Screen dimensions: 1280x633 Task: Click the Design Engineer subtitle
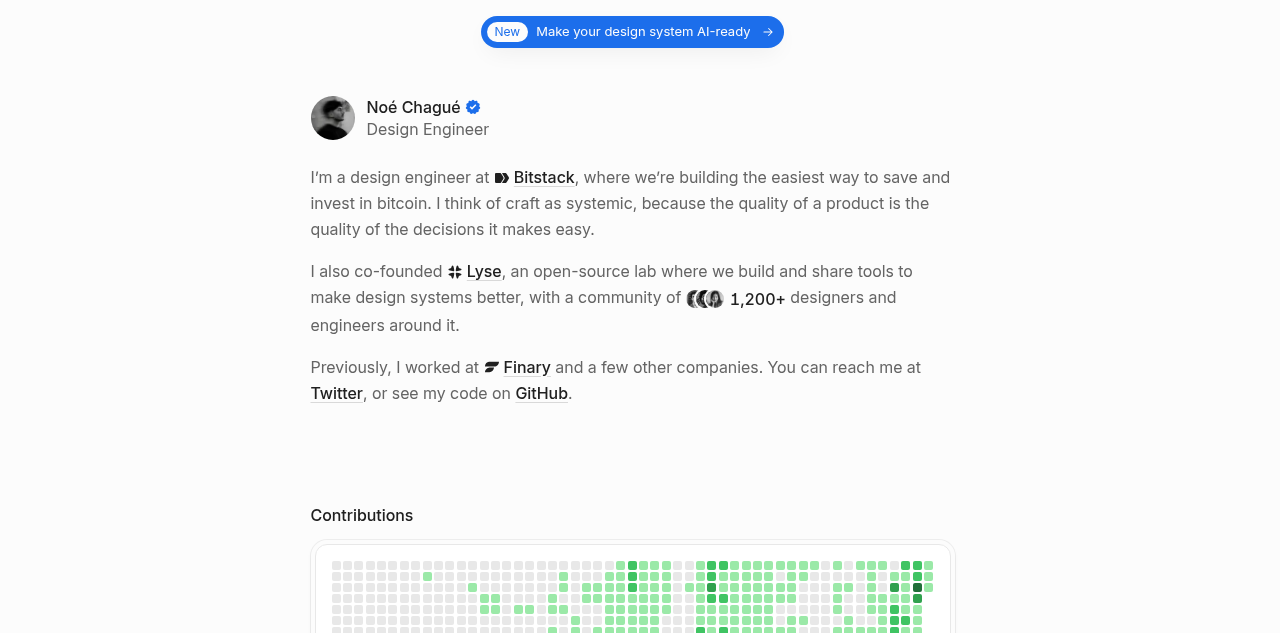click(428, 129)
